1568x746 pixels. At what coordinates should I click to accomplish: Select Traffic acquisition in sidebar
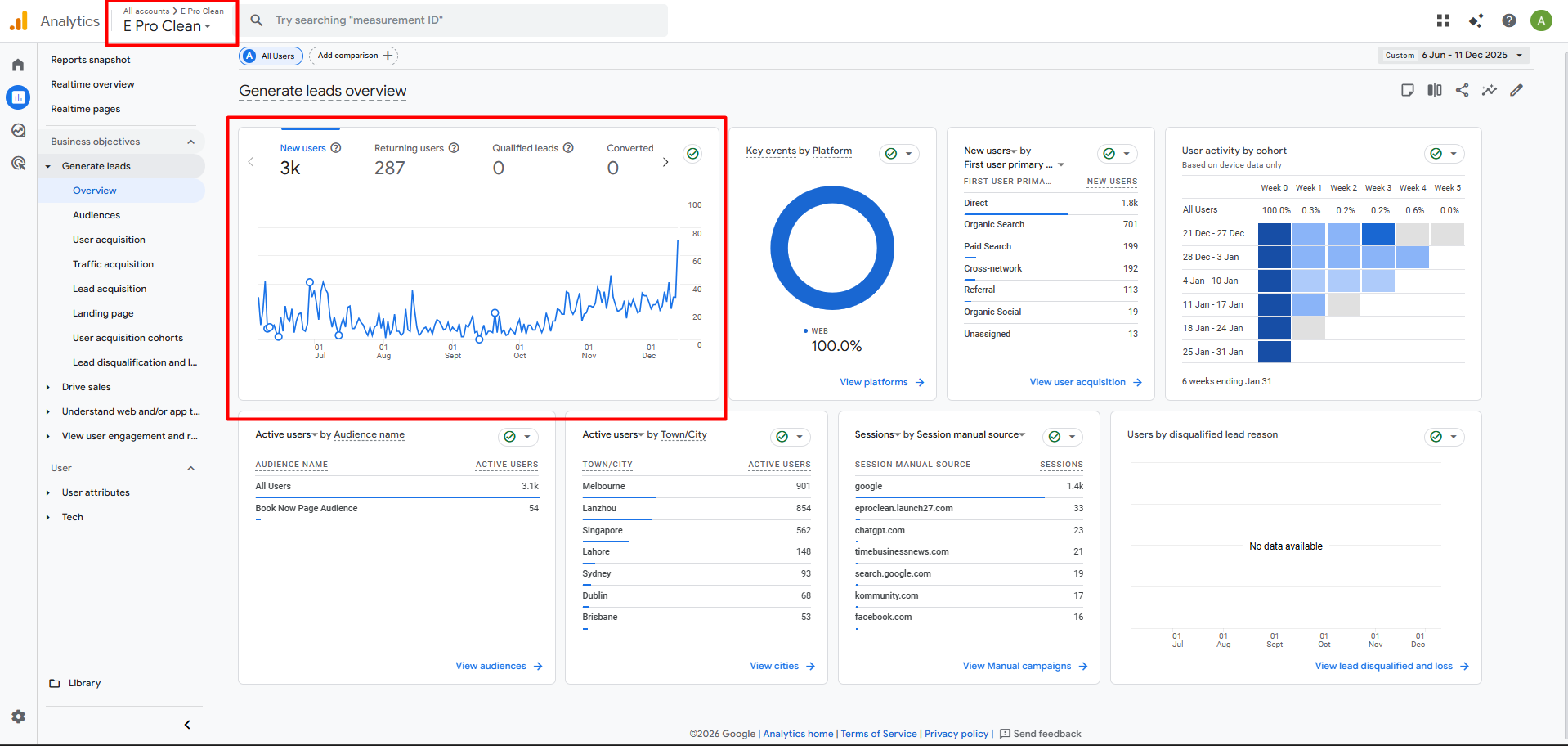click(113, 264)
